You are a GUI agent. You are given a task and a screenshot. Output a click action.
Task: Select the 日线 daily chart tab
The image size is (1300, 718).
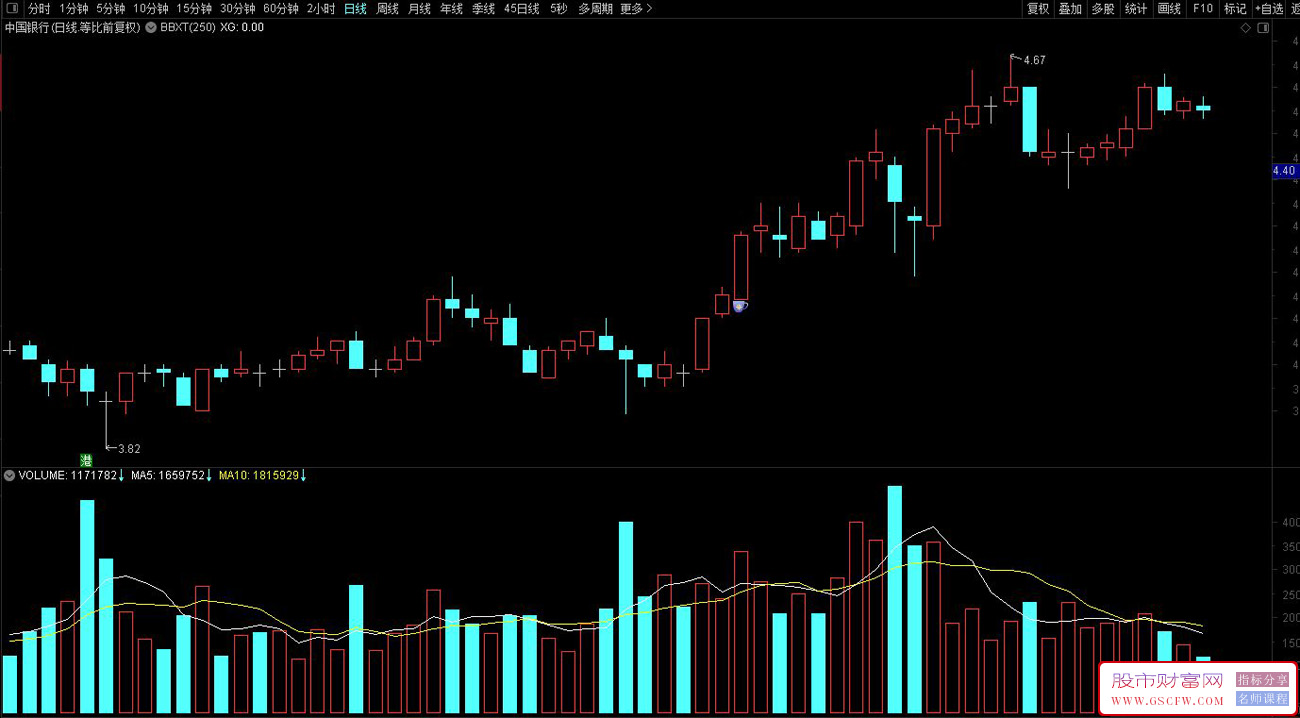355,9
